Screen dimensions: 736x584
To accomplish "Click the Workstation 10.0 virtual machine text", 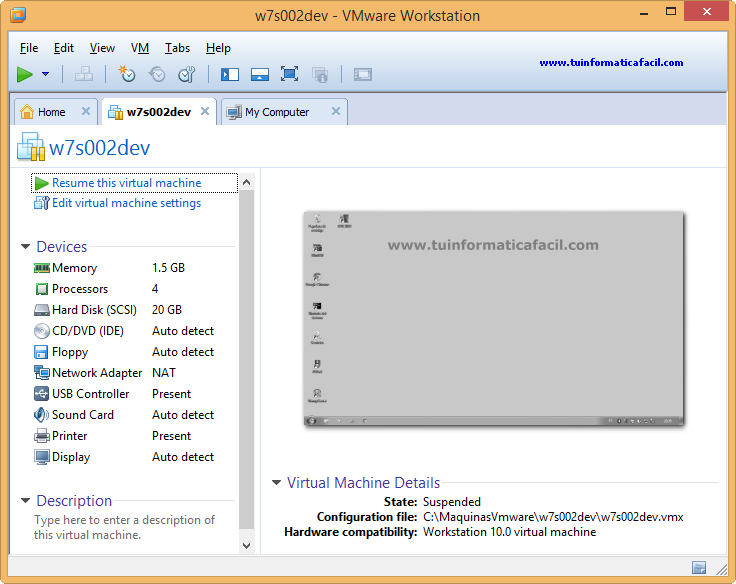I will coord(509,532).
